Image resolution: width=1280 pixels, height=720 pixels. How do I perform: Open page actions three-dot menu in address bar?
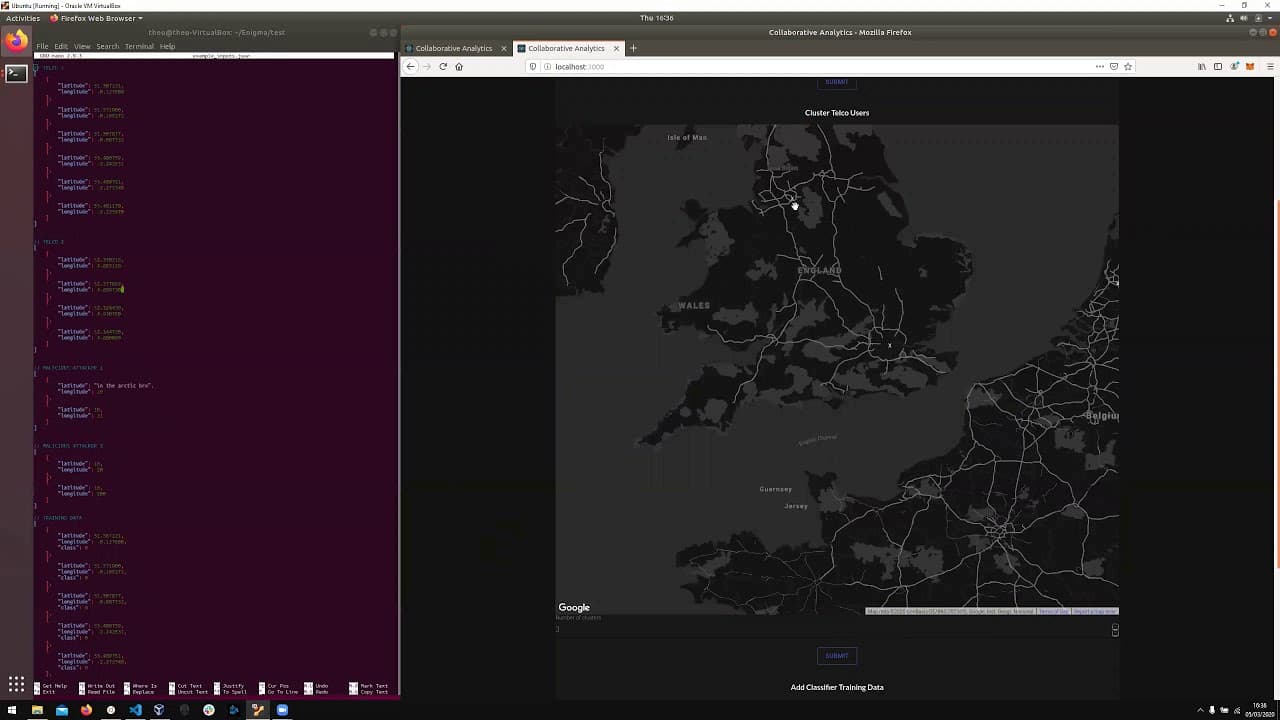(1100, 67)
